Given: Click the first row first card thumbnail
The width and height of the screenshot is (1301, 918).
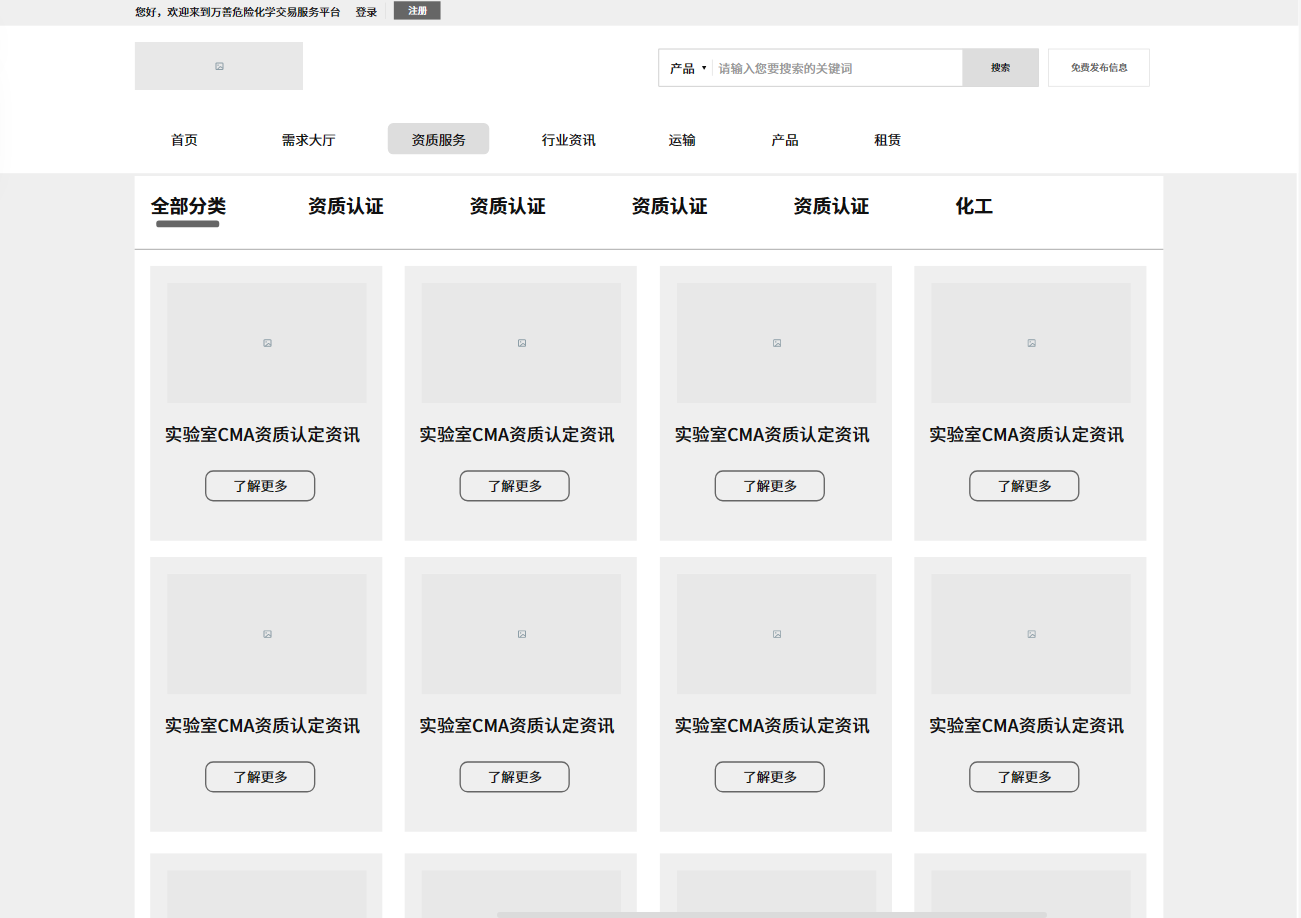Looking at the screenshot, I should tap(266, 343).
